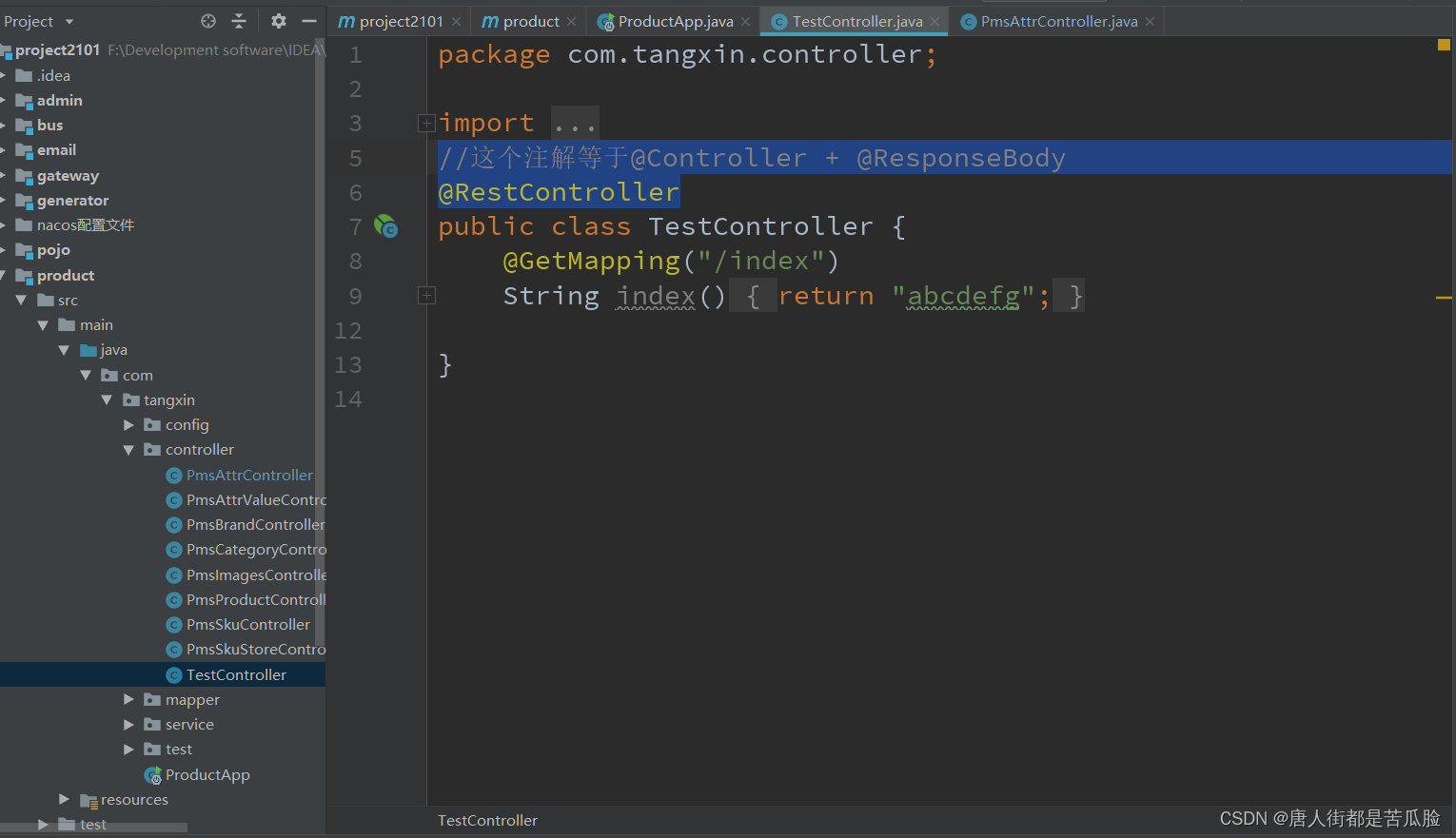Select the bus module folder

49,125
